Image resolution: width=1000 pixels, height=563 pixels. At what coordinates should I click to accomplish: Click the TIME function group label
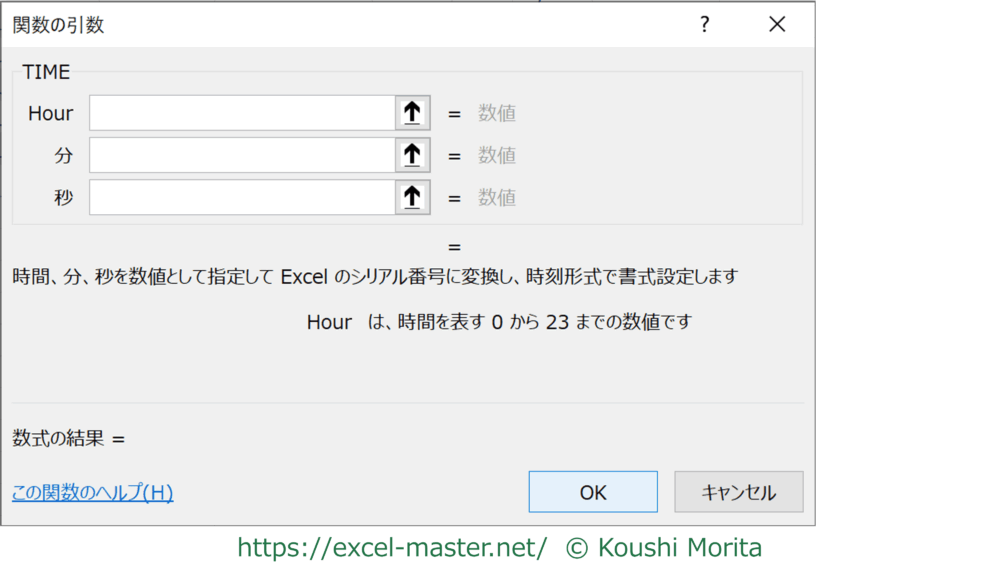coord(46,73)
